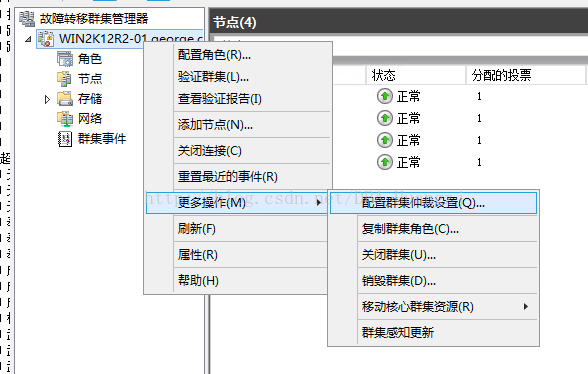Sort by the 状态 column header

tap(416, 75)
